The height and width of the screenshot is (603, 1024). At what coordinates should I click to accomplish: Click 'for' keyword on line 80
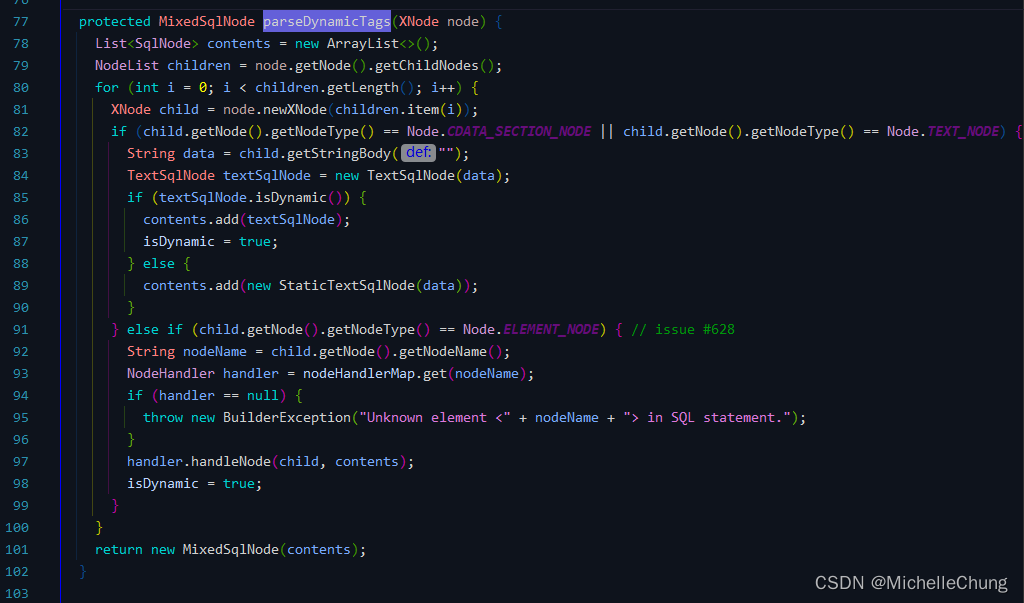coord(107,88)
